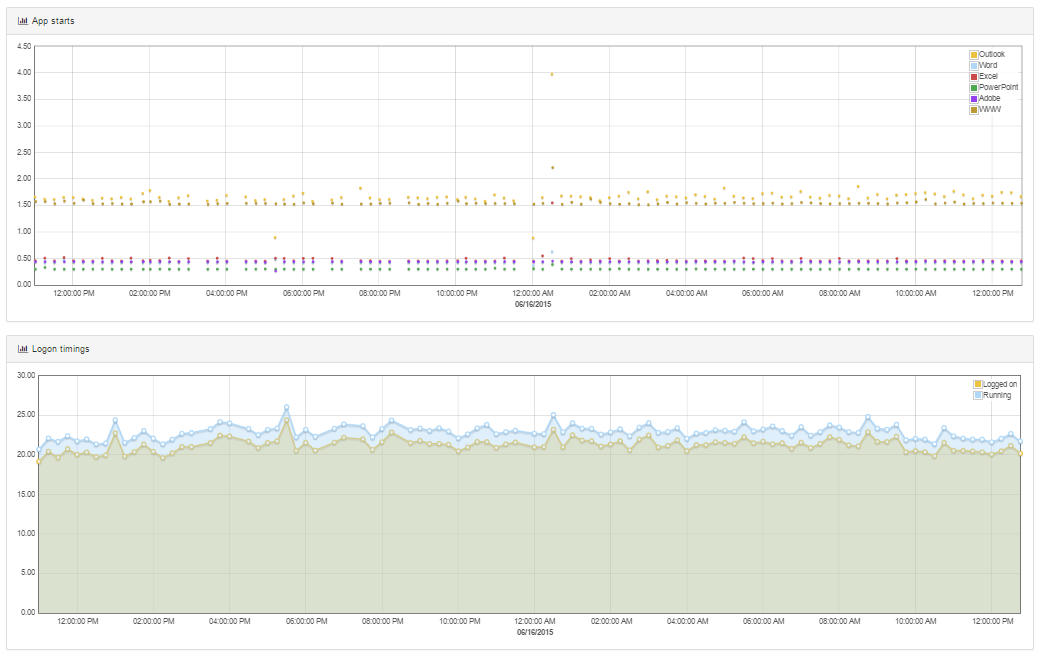
Task: Select the WWW legend label
Action: 990,109
